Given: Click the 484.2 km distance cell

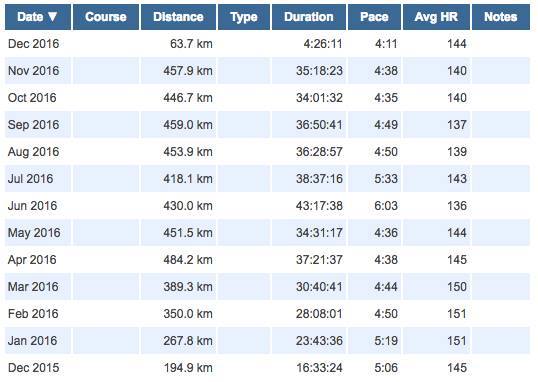Looking at the screenshot, I should coord(188,259).
